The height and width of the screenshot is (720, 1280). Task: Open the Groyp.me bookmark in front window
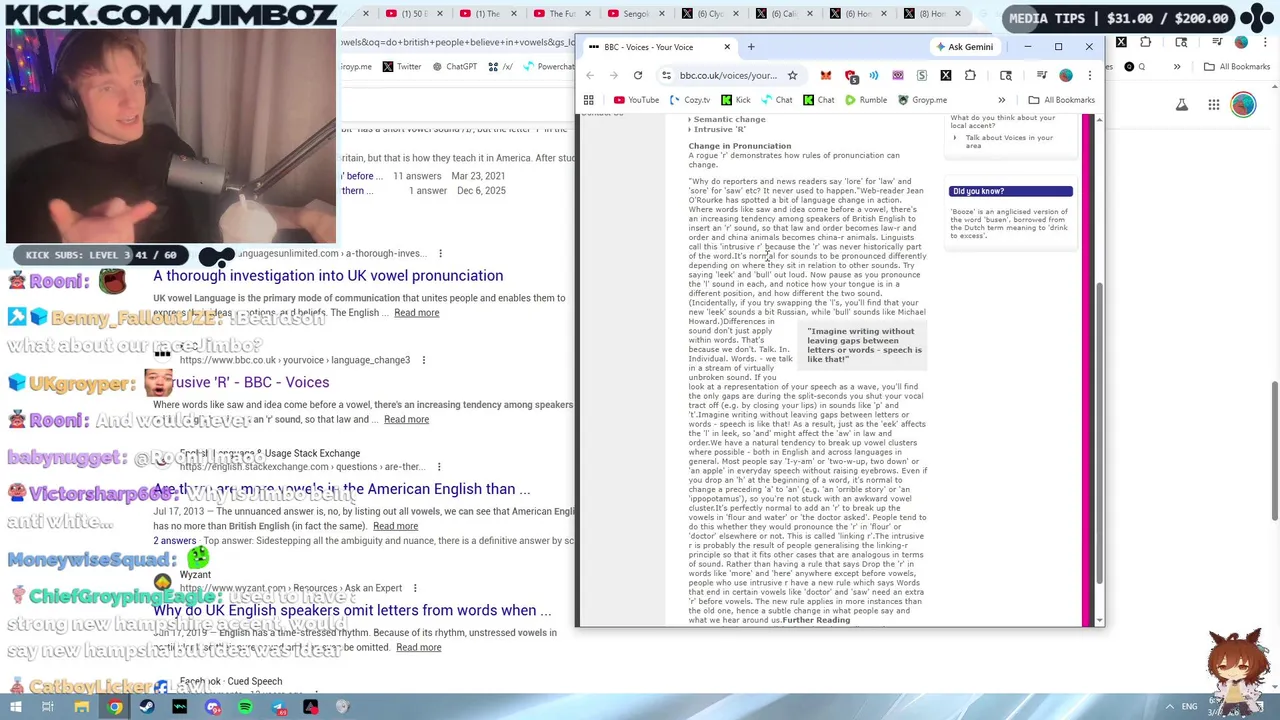[x=922, y=100]
